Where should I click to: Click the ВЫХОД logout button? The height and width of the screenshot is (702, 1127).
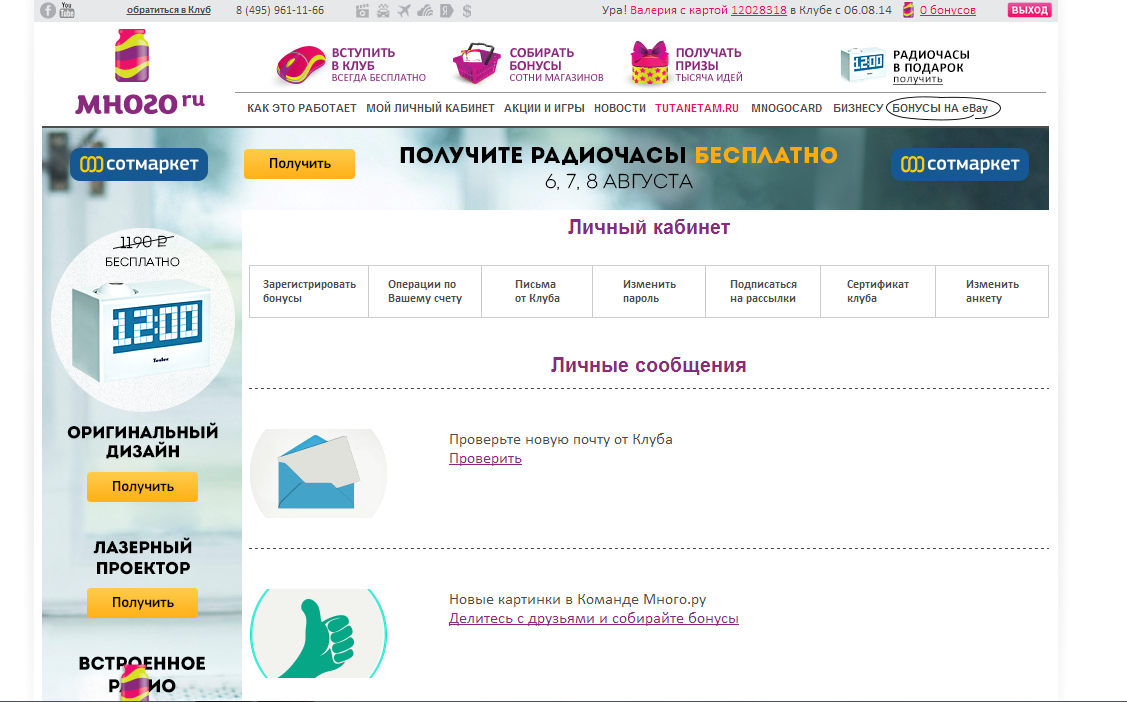coord(1029,10)
